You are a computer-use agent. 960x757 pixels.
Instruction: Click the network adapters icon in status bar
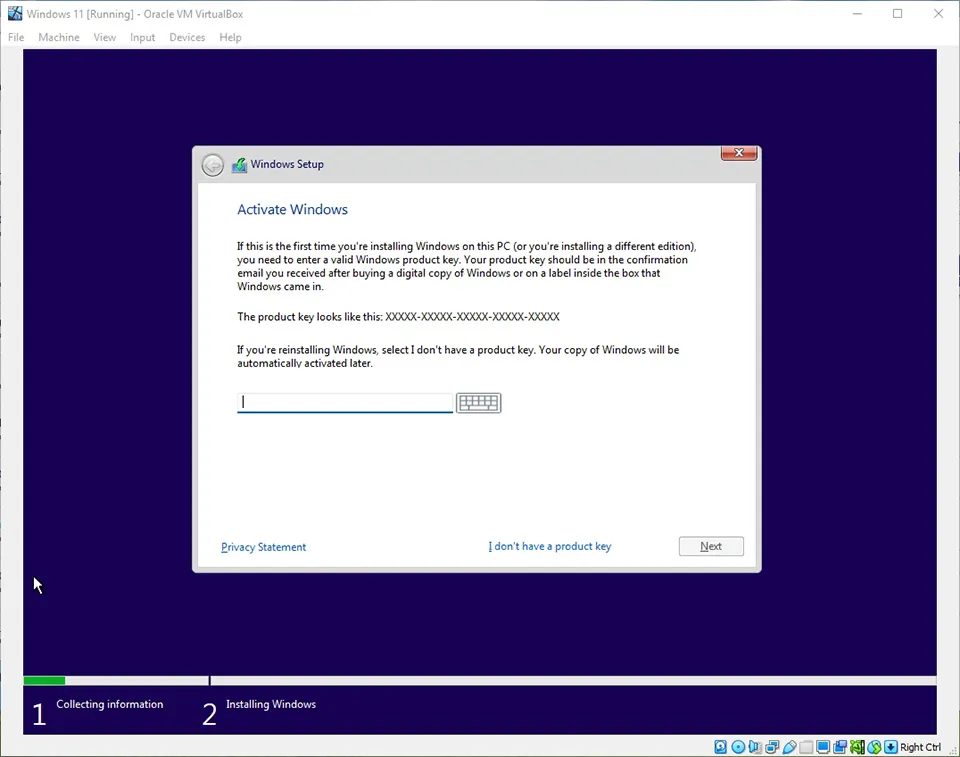point(772,747)
